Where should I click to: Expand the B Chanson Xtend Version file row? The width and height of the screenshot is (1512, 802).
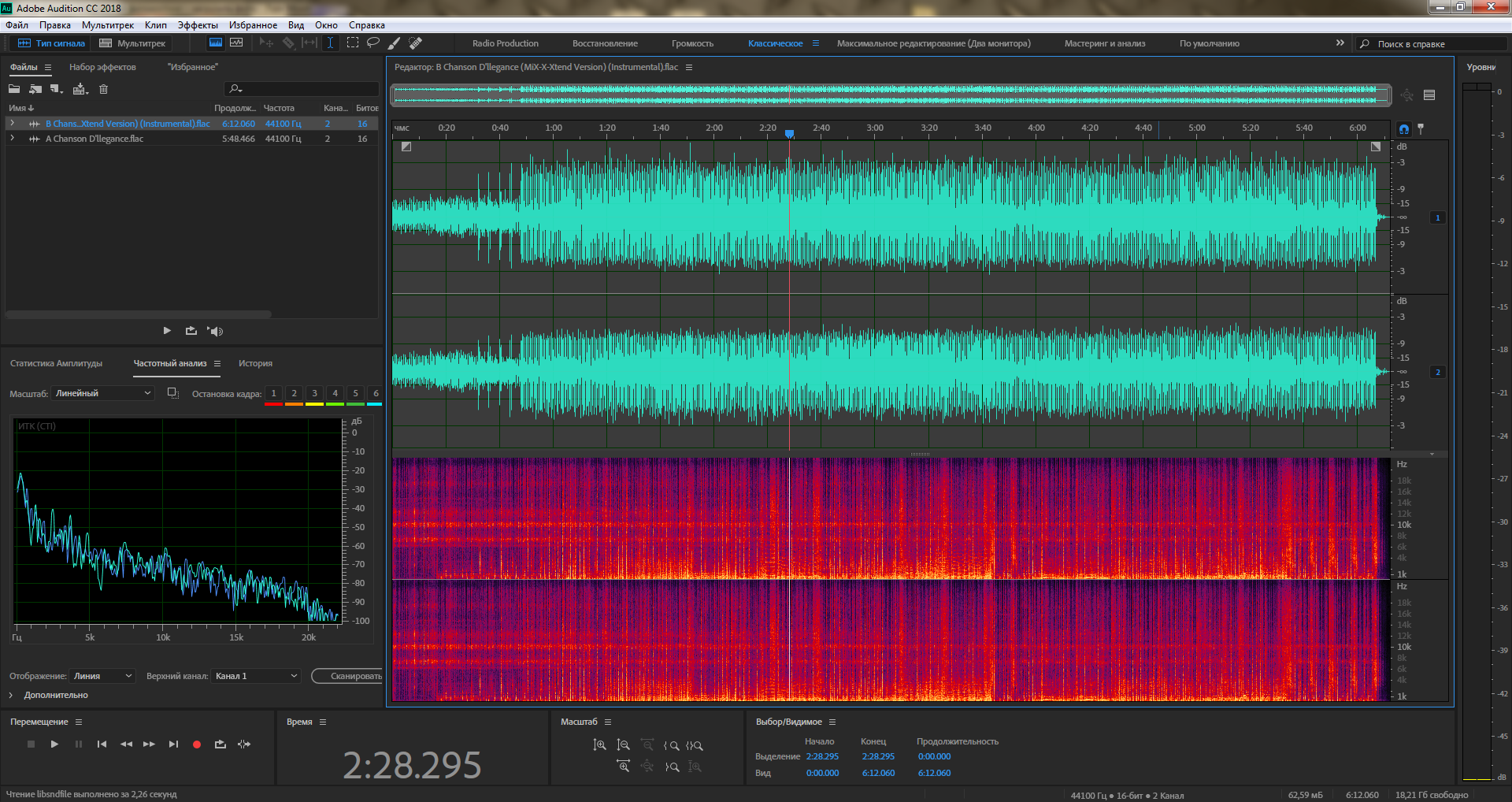coord(12,123)
